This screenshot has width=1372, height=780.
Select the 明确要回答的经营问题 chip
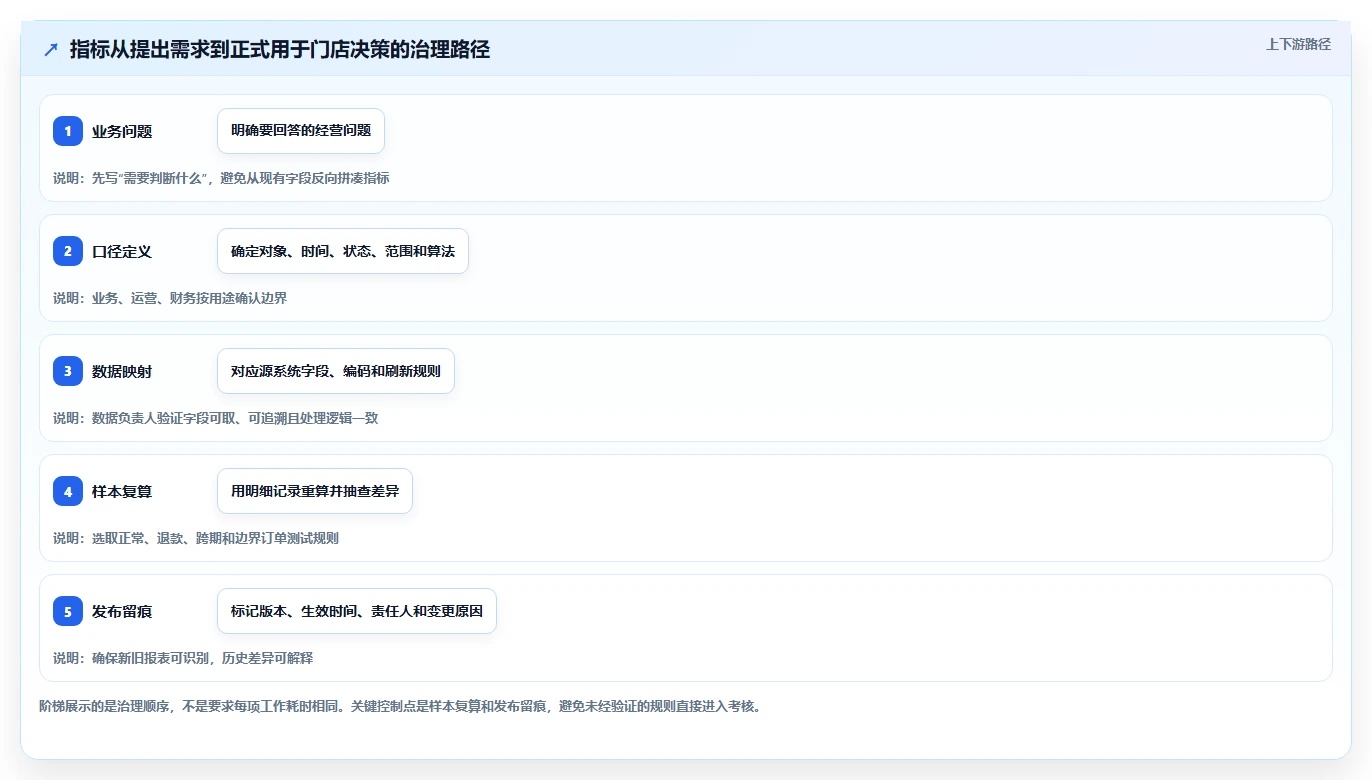coord(301,131)
